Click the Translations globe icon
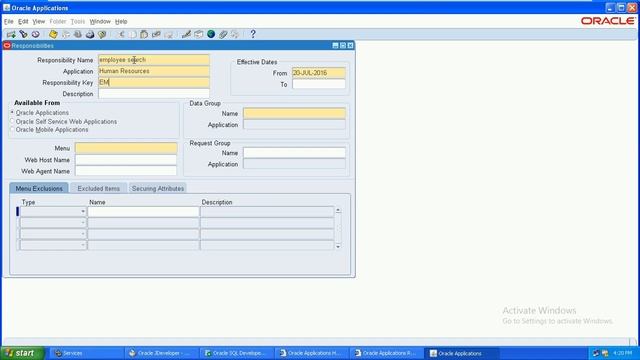Viewport: 640px width, 360px height. tap(211, 35)
